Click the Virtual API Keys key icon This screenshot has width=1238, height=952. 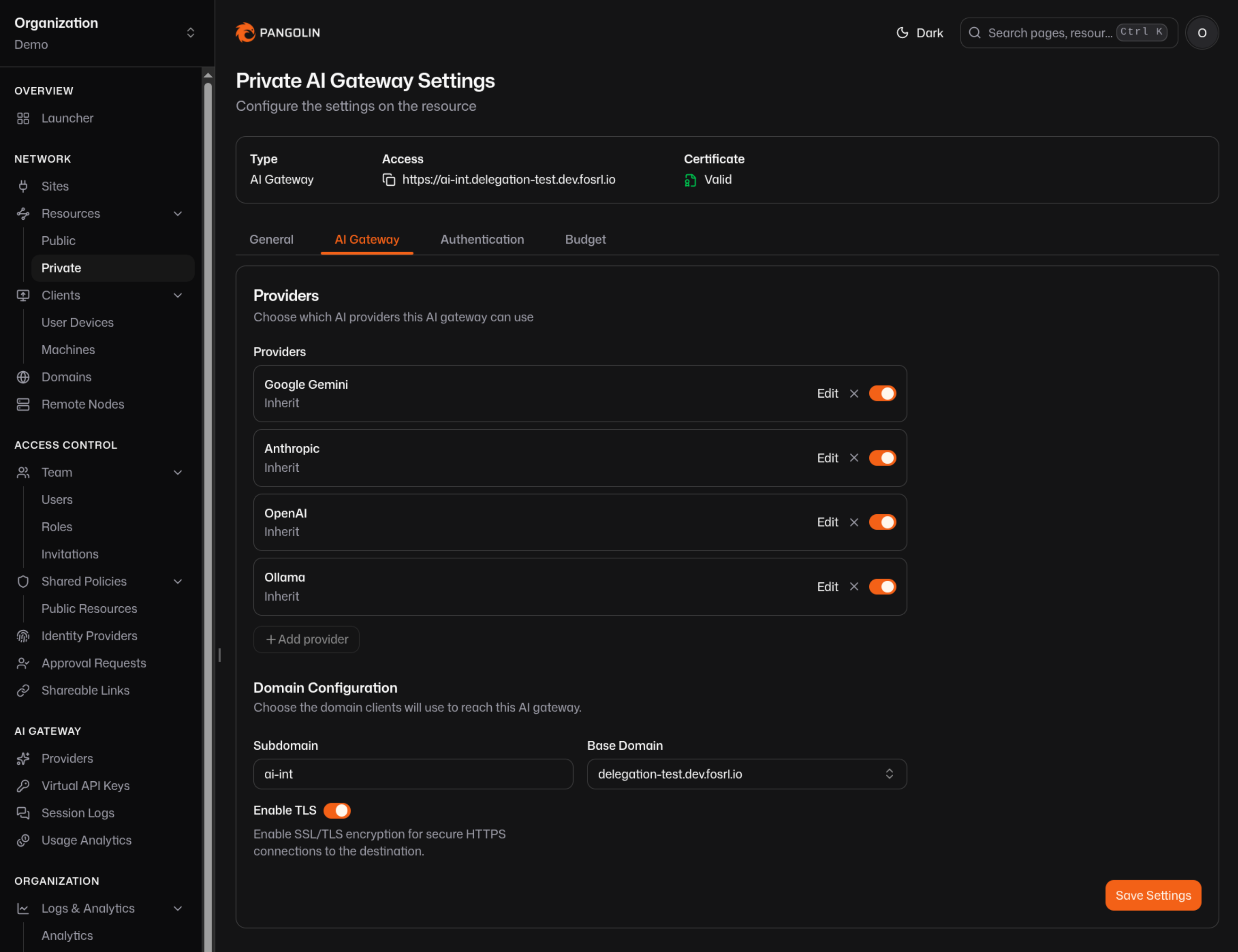pos(23,786)
